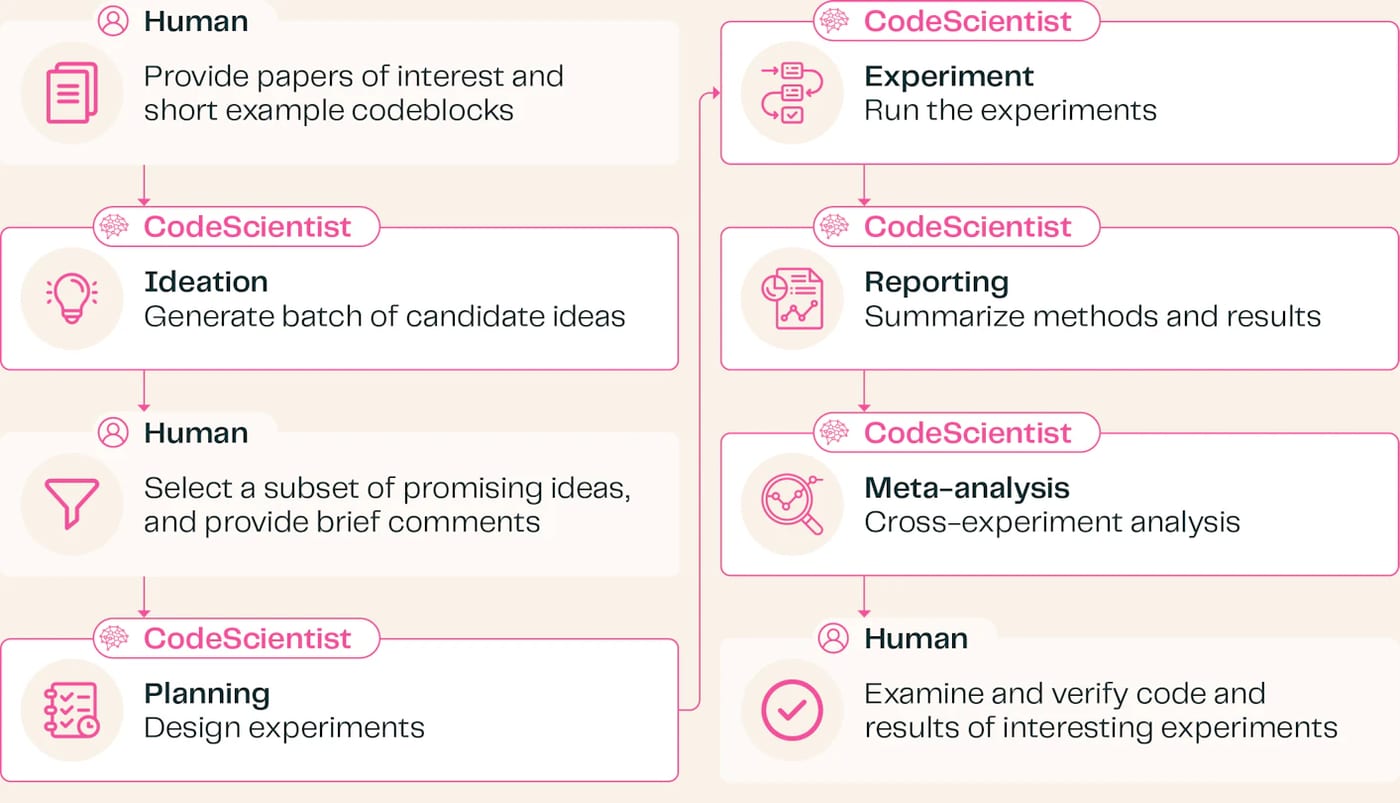This screenshot has height=803, width=1400.
Task: Click the brain icon on the Ideation CodeScientist label
Action: tap(114, 227)
